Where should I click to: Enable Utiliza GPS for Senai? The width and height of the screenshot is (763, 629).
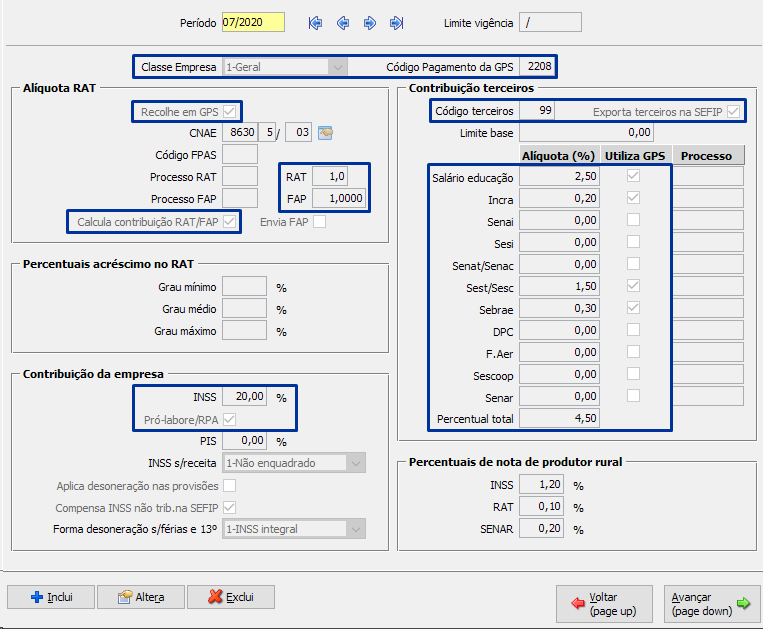tap(634, 220)
